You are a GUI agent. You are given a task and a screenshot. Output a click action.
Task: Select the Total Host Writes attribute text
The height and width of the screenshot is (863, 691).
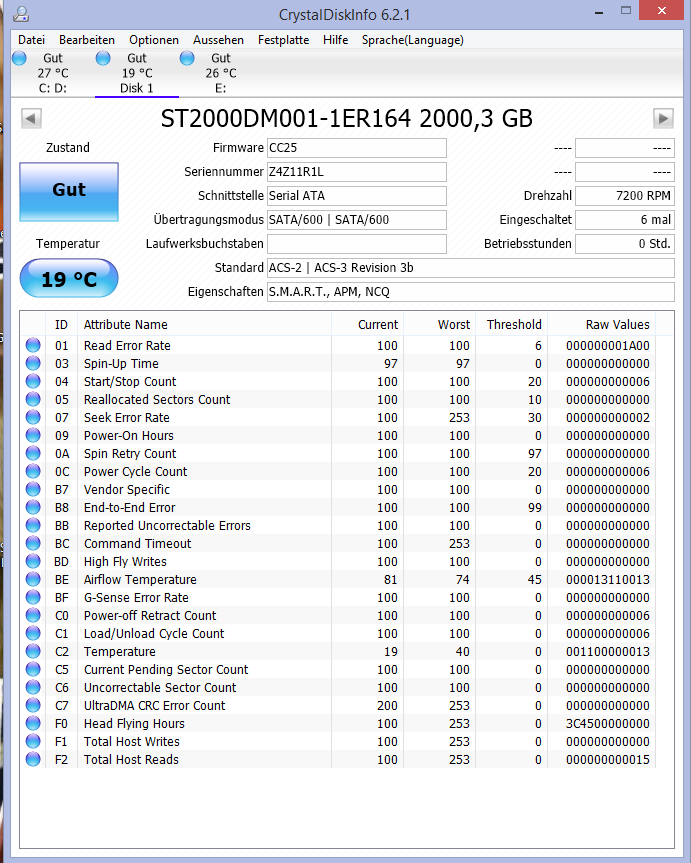click(132, 742)
